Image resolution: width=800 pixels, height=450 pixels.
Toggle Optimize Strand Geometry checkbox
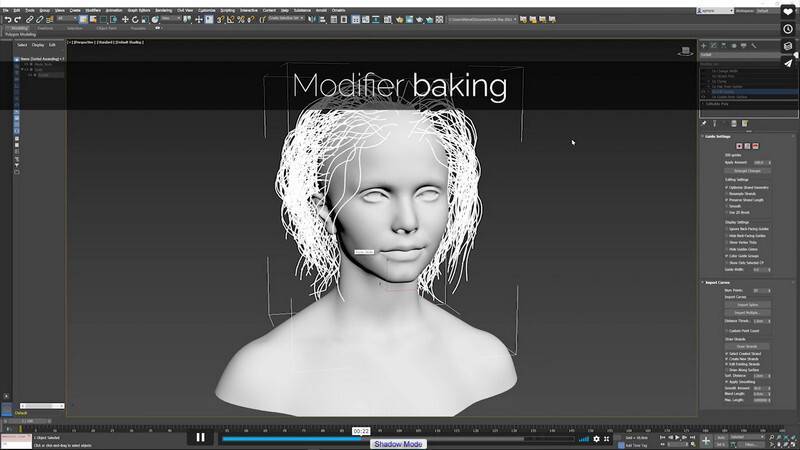(x=726, y=187)
